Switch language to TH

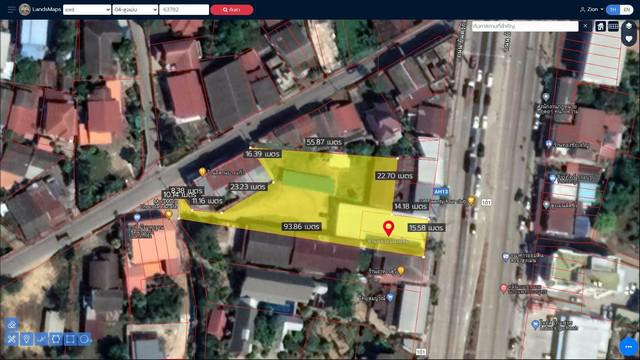point(613,9)
